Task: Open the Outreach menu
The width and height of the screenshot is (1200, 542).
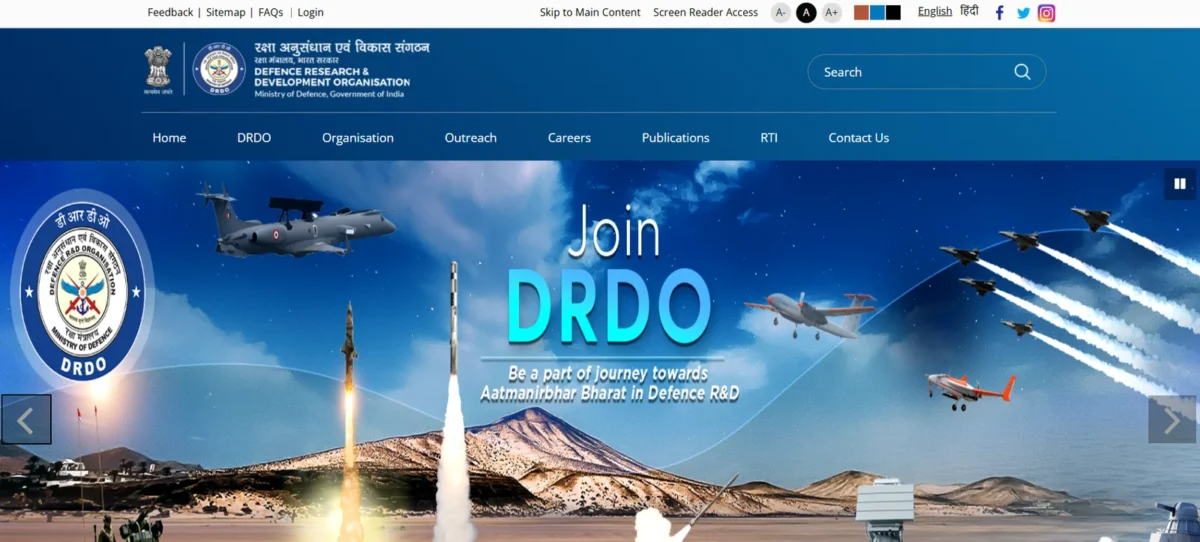Action: pos(471,138)
